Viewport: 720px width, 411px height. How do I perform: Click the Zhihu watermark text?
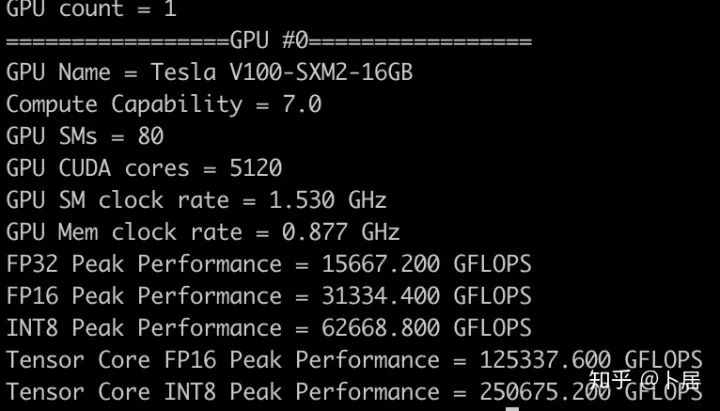click(645, 380)
